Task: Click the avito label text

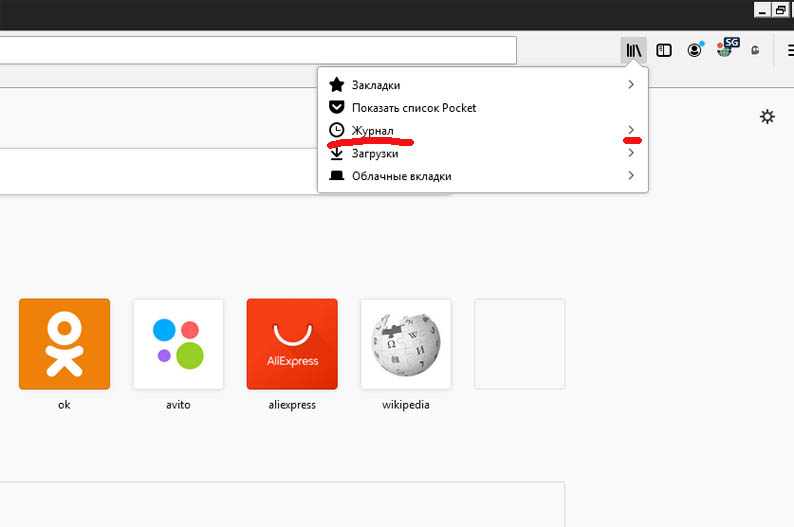Action: pyautogui.click(x=178, y=404)
